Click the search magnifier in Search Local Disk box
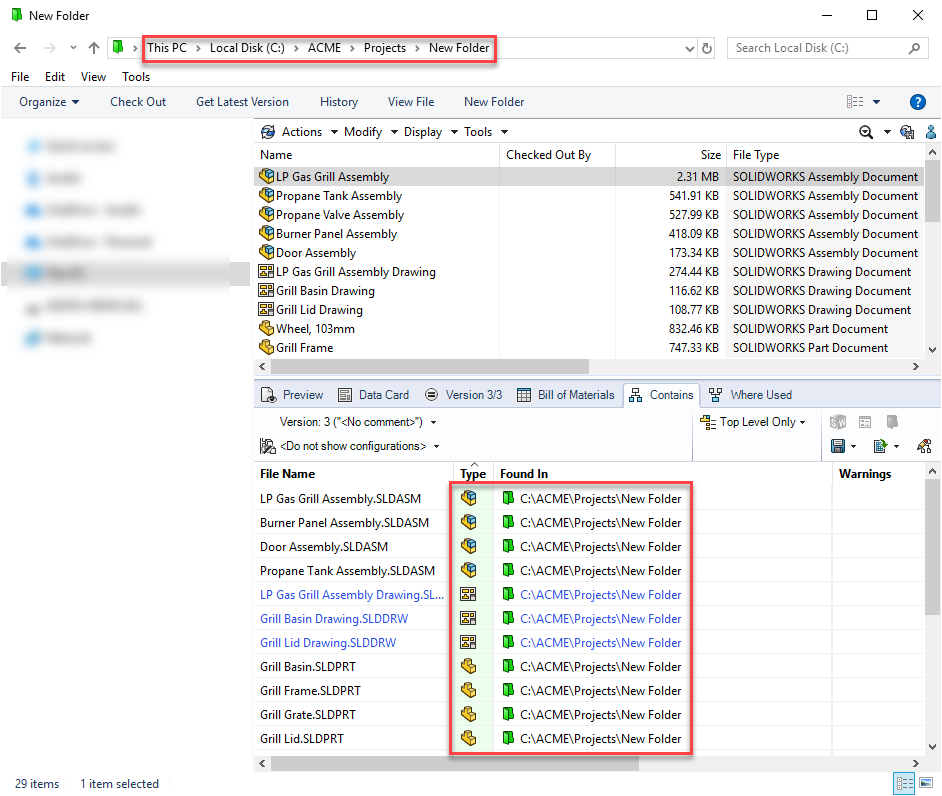Viewport: 942px width, 796px height. [x=914, y=49]
